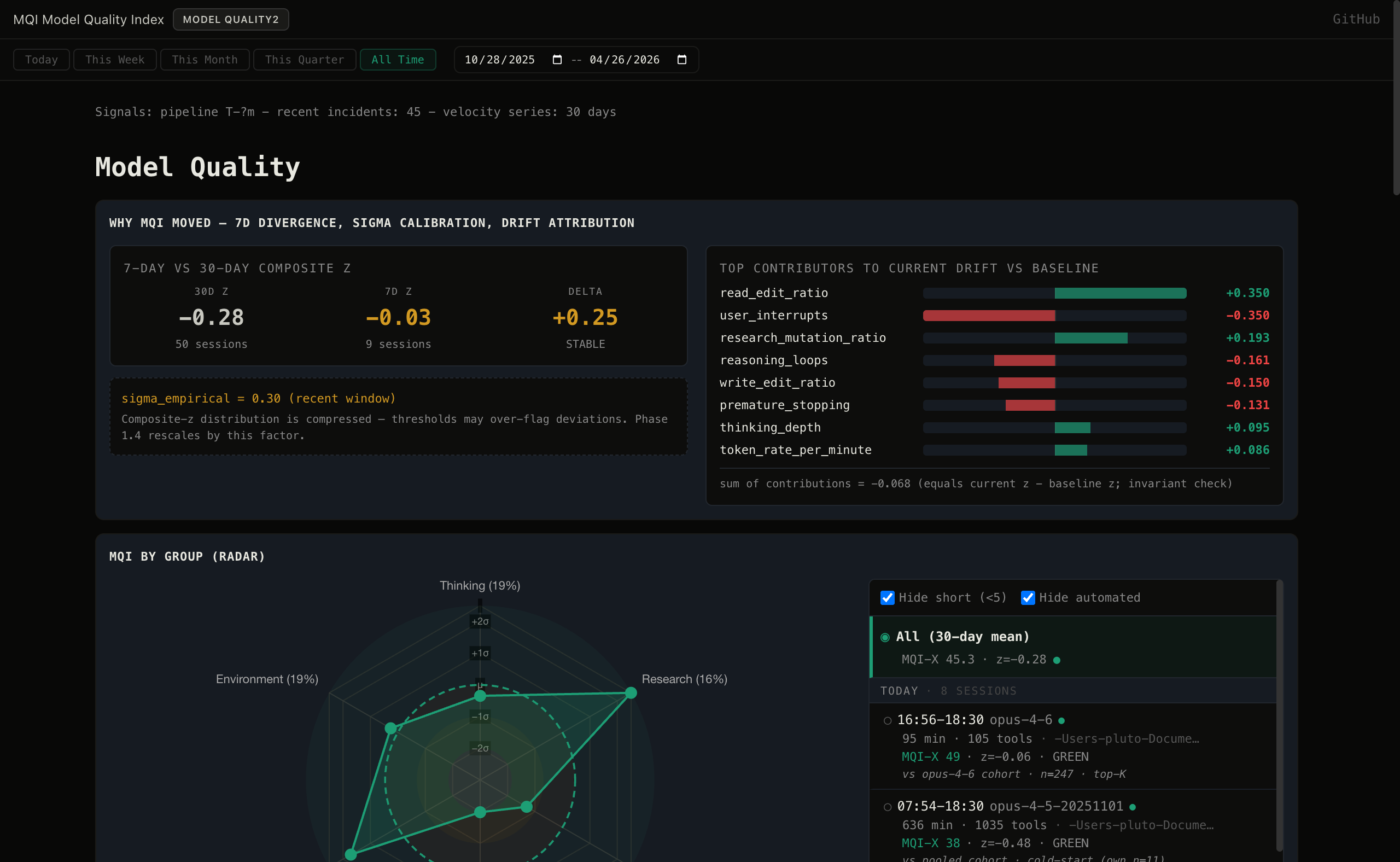This screenshot has width=1400, height=862.
Task: Choose the All Time range
Action: click(398, 60)
